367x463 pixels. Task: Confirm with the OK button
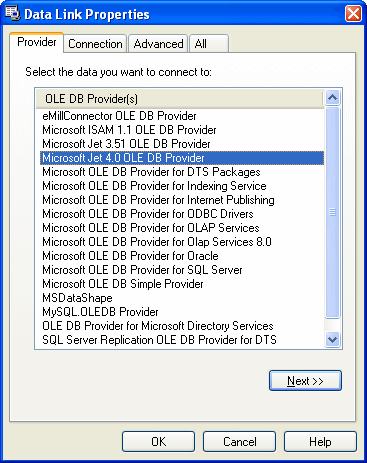[158, 442]
